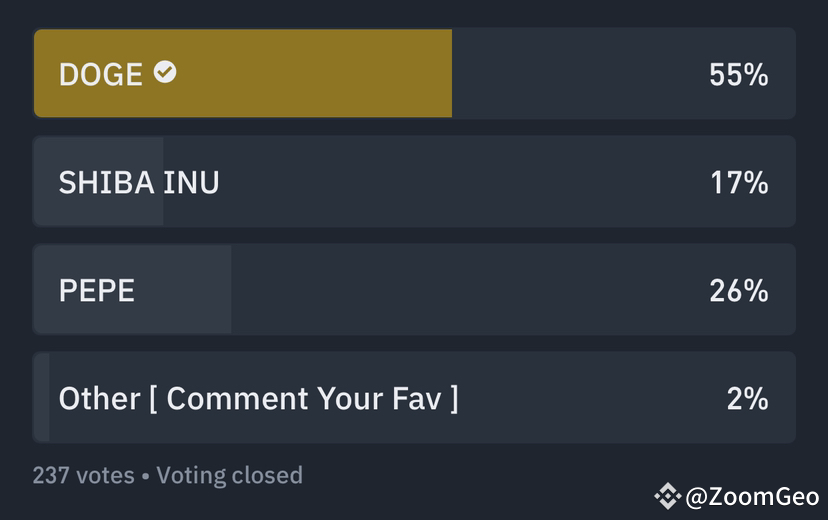Image resolution: width=828 pixels, height=520 pixels.
Task: Click the 55% result for DOGE
Action: 738,74
